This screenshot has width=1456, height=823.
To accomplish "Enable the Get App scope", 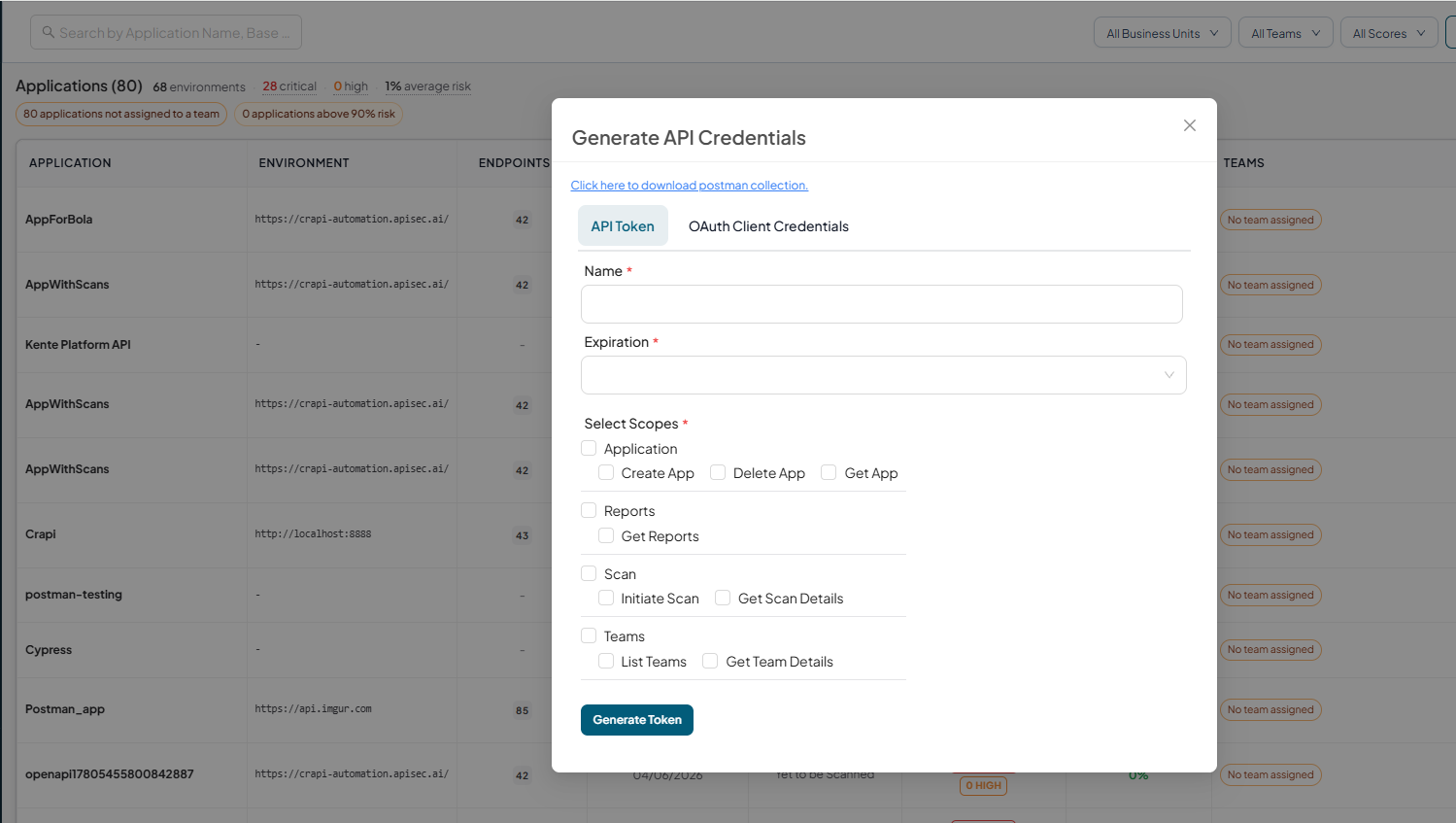I will tap(829, 472).
